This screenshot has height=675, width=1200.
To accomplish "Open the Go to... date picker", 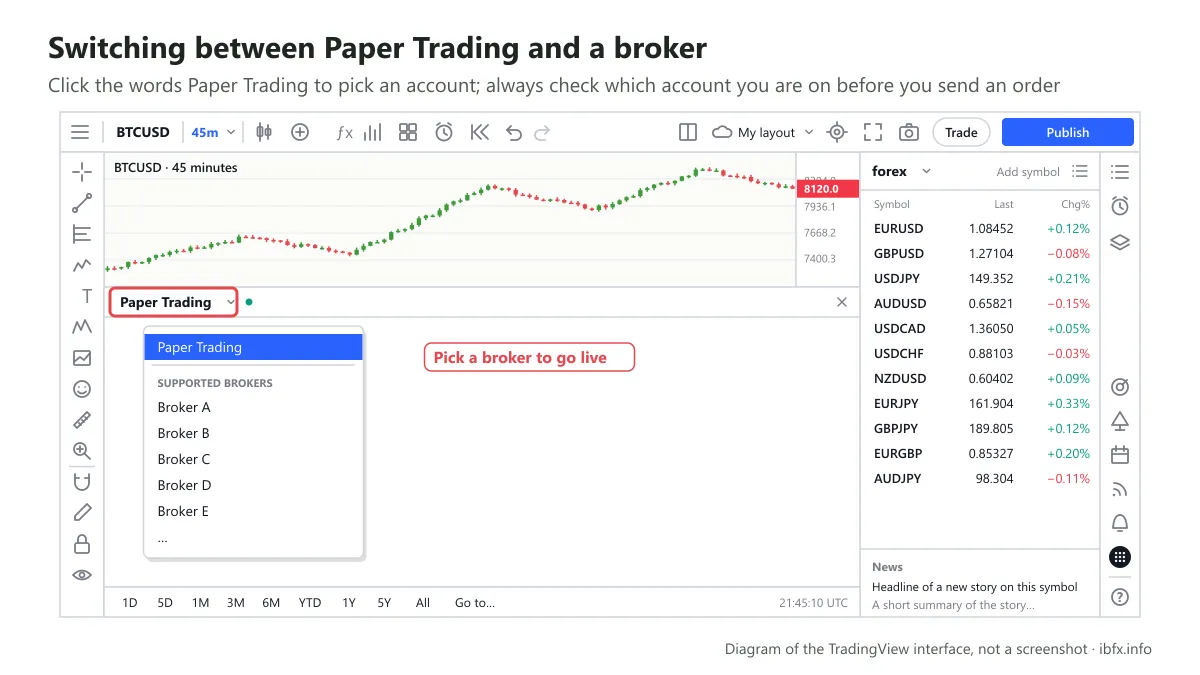I will coord(475,603).
